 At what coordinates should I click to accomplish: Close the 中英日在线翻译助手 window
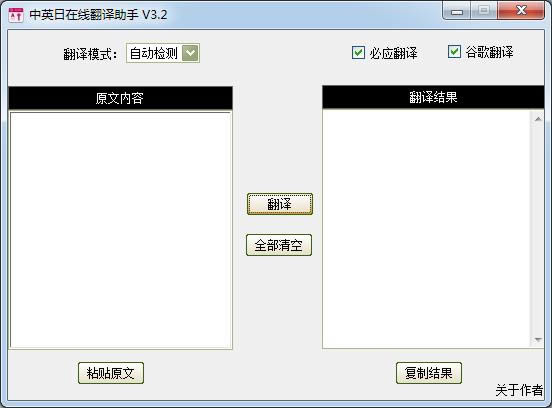coord(521,10)
